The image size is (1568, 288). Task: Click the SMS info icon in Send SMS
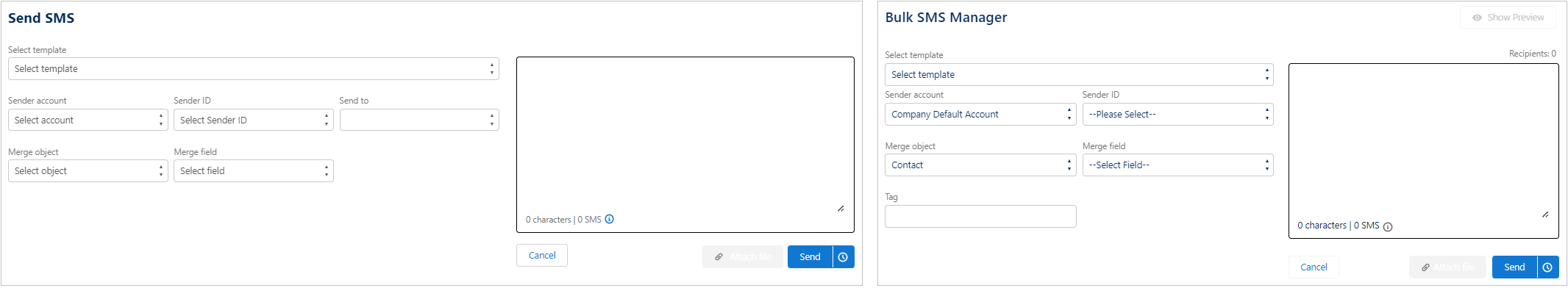[x=610, y=219]
